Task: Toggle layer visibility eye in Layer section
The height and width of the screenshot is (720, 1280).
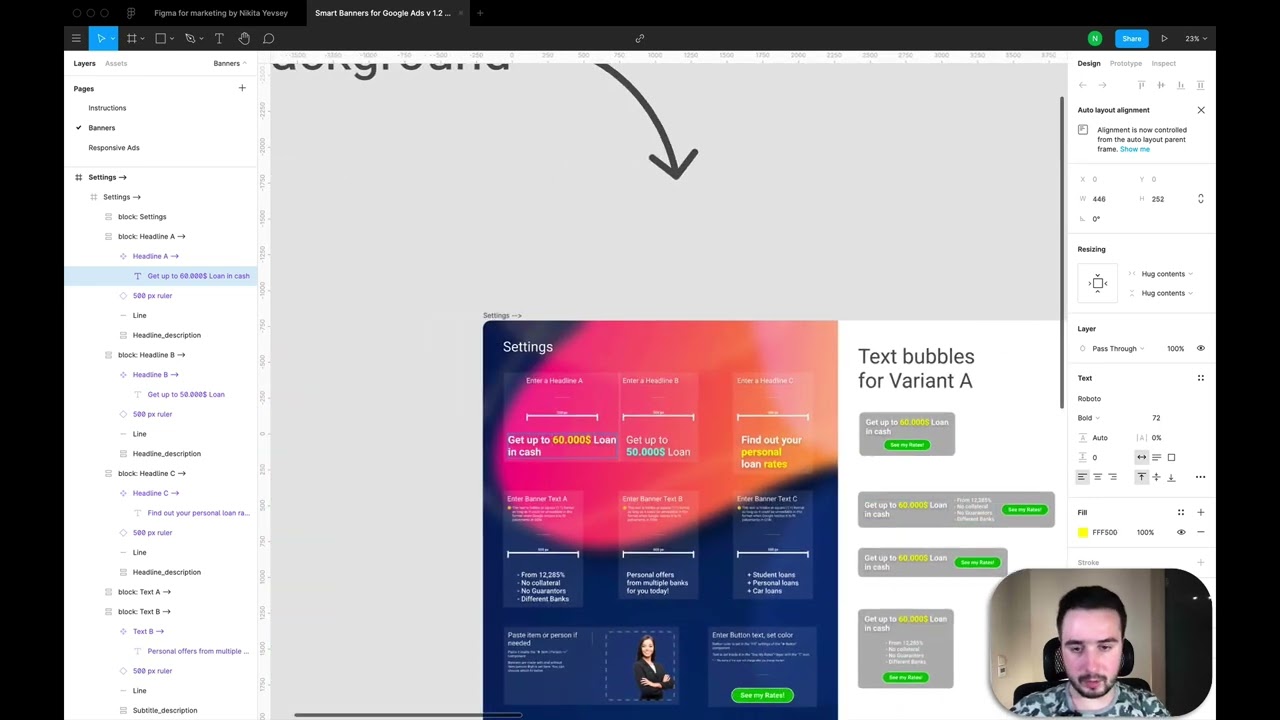Action: pos(1201,348)
